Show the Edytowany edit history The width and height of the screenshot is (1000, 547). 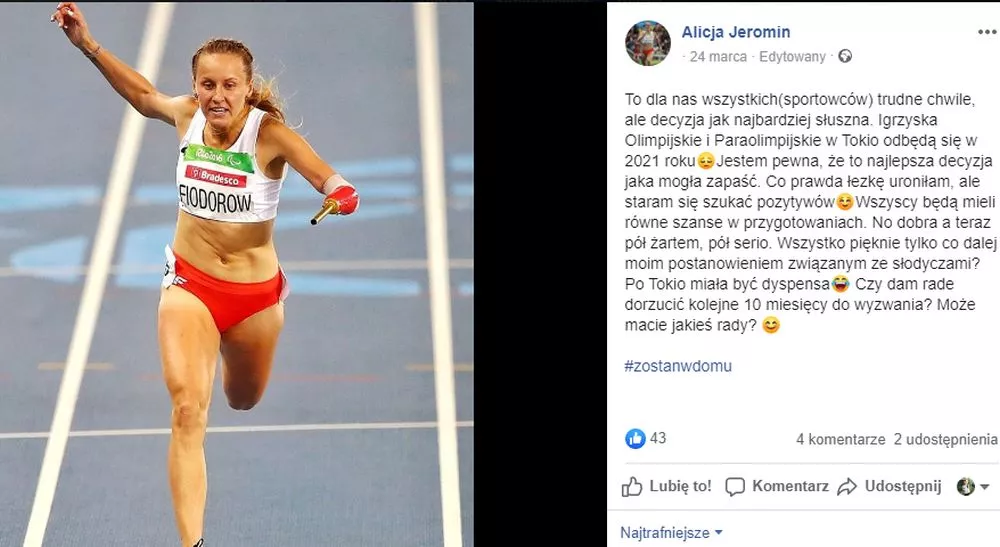(792, 57)
